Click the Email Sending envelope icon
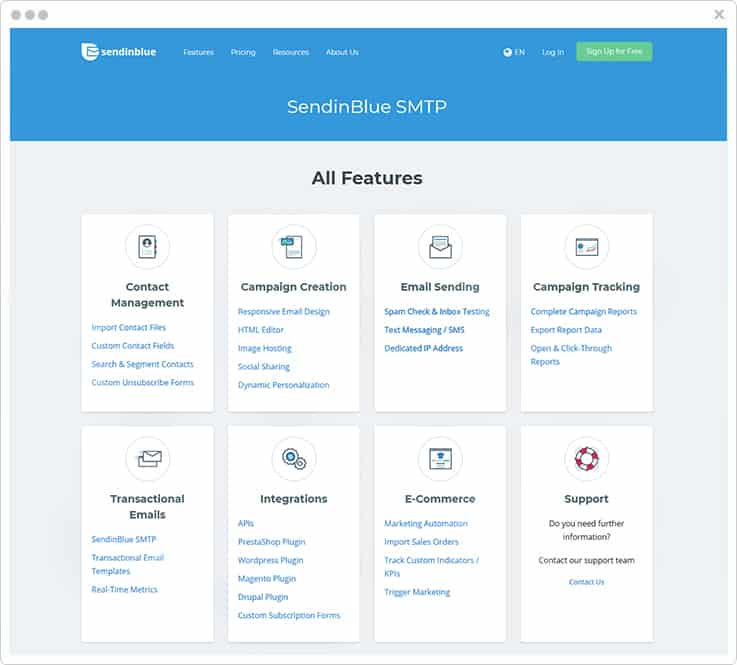 (x=440, y=247)
